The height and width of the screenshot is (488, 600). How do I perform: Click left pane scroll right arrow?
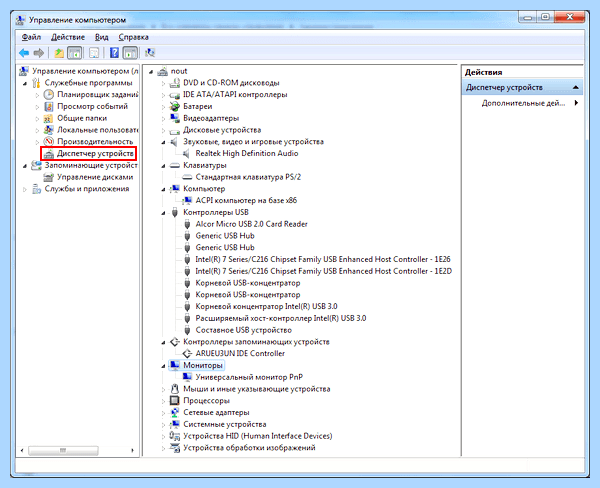tap(132, 450)
